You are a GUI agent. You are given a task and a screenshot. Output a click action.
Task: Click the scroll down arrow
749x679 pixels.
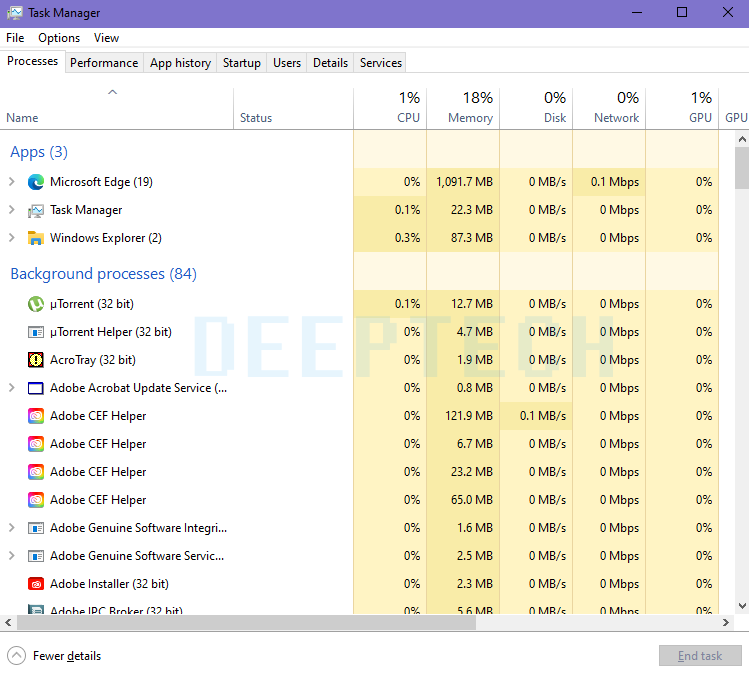[742, 606]
